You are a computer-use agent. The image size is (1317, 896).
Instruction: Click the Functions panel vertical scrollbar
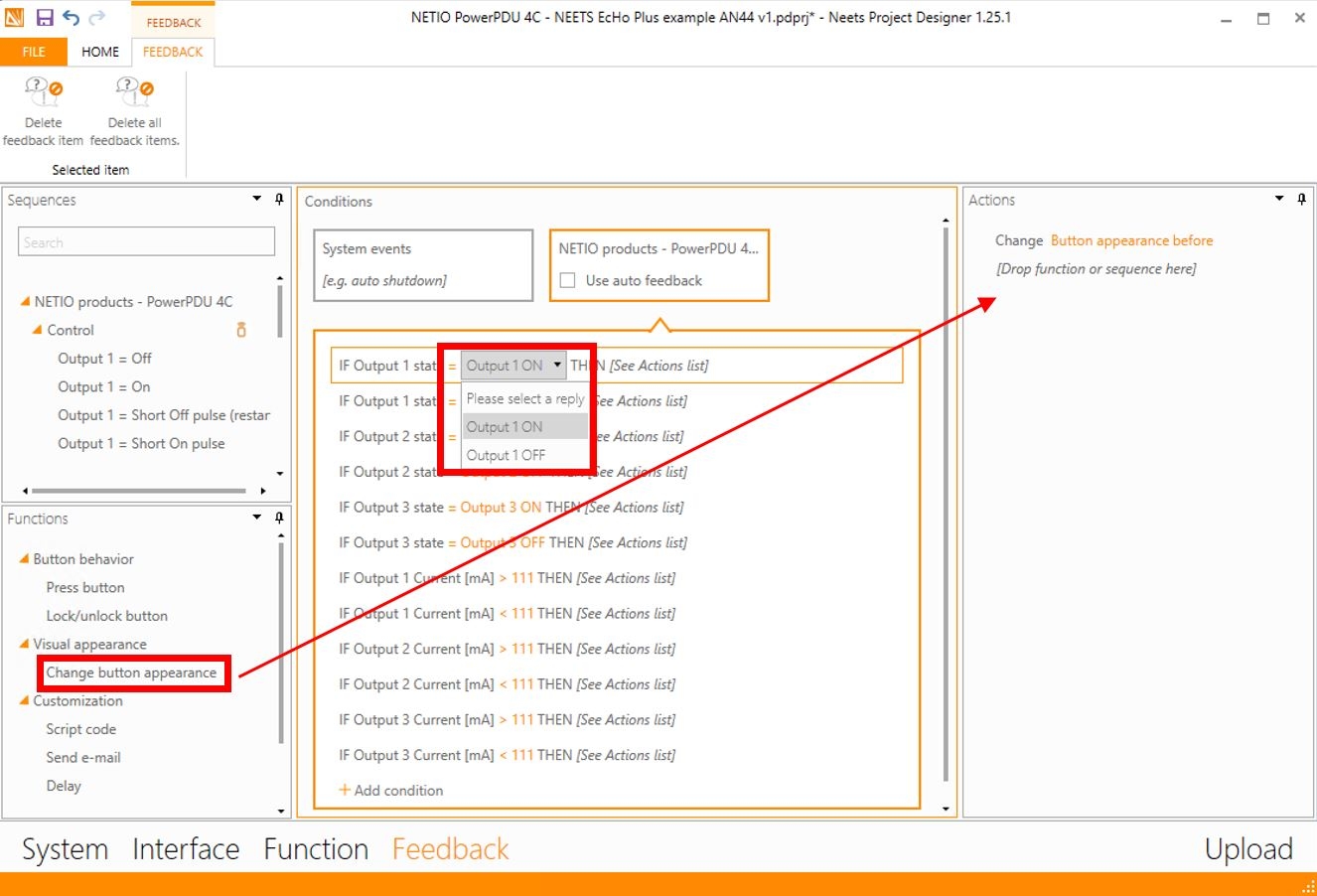click(280, 643)
